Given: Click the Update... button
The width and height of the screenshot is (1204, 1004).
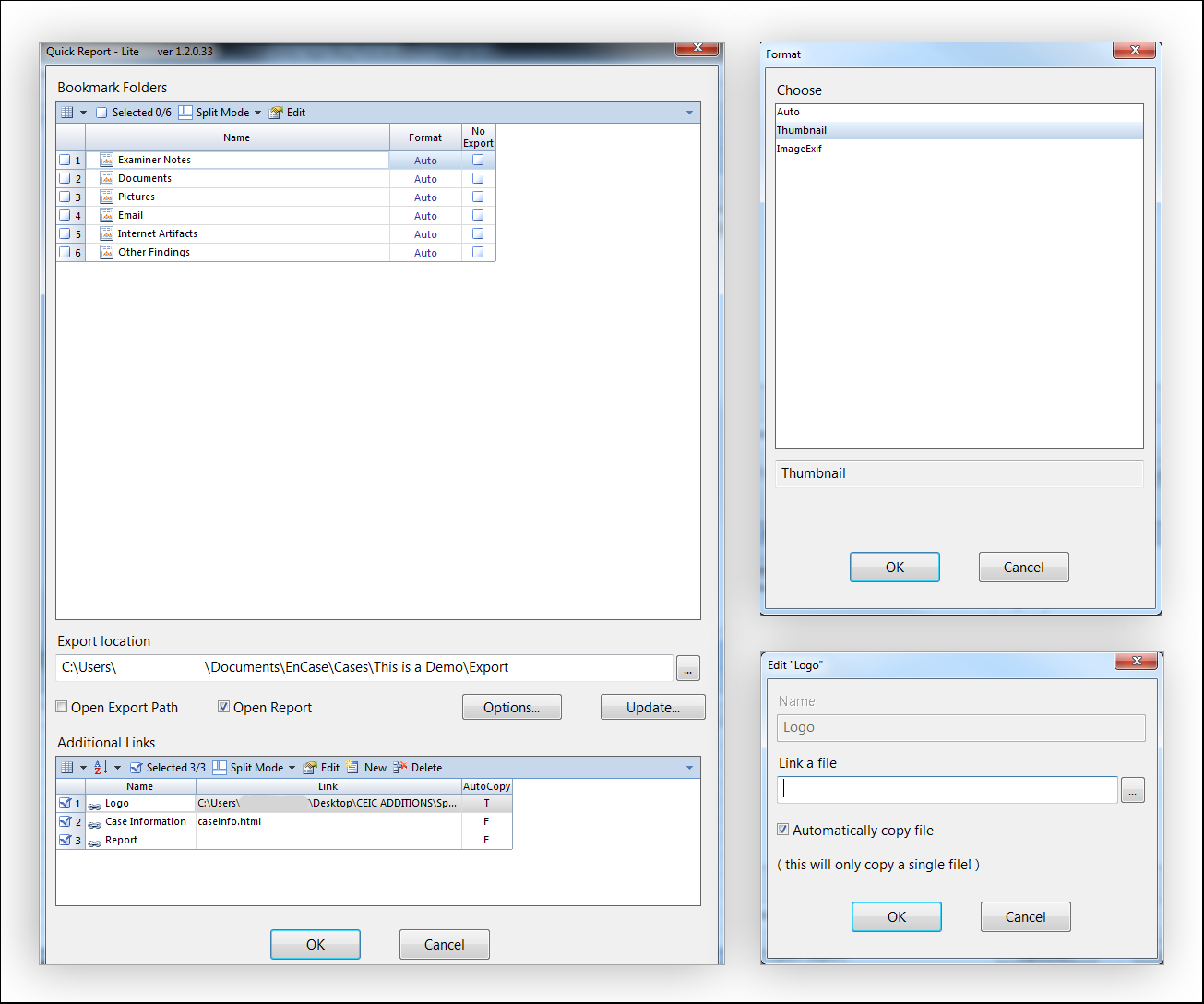Looking at the screenshot, I should tap(653, 708).
